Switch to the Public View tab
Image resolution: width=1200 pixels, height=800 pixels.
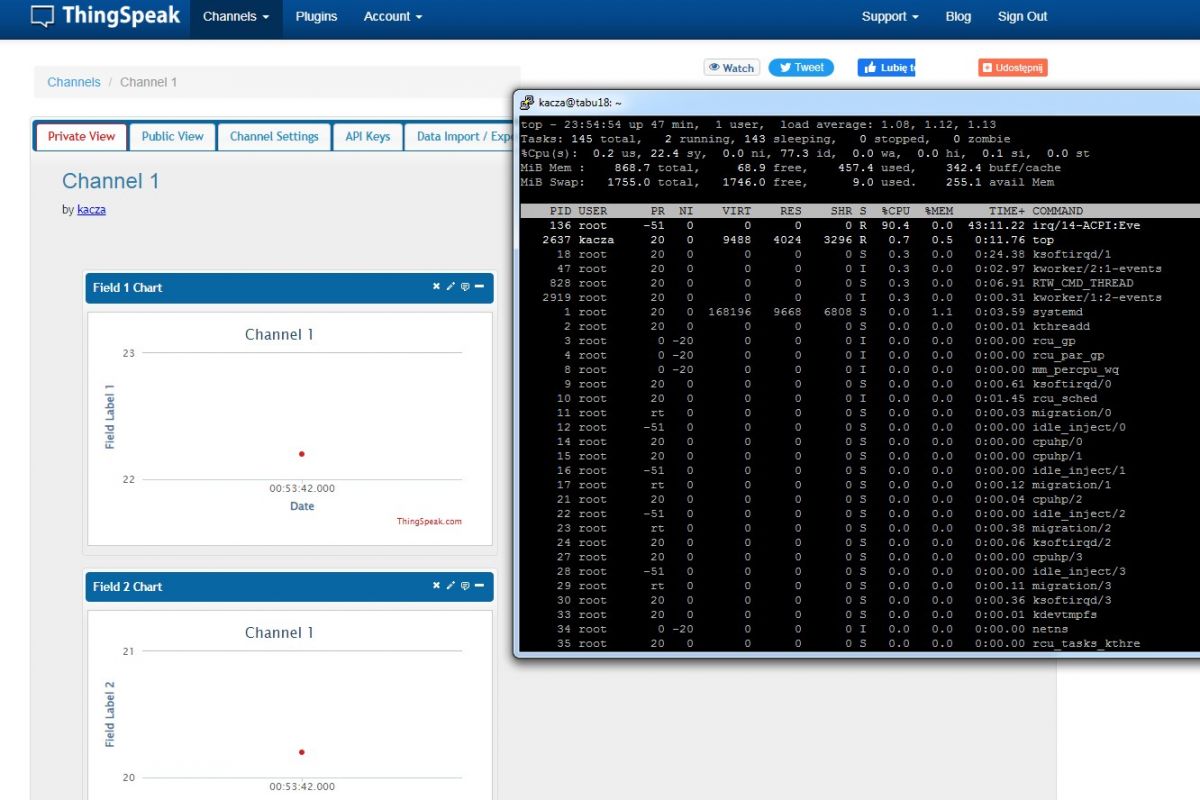172,137
